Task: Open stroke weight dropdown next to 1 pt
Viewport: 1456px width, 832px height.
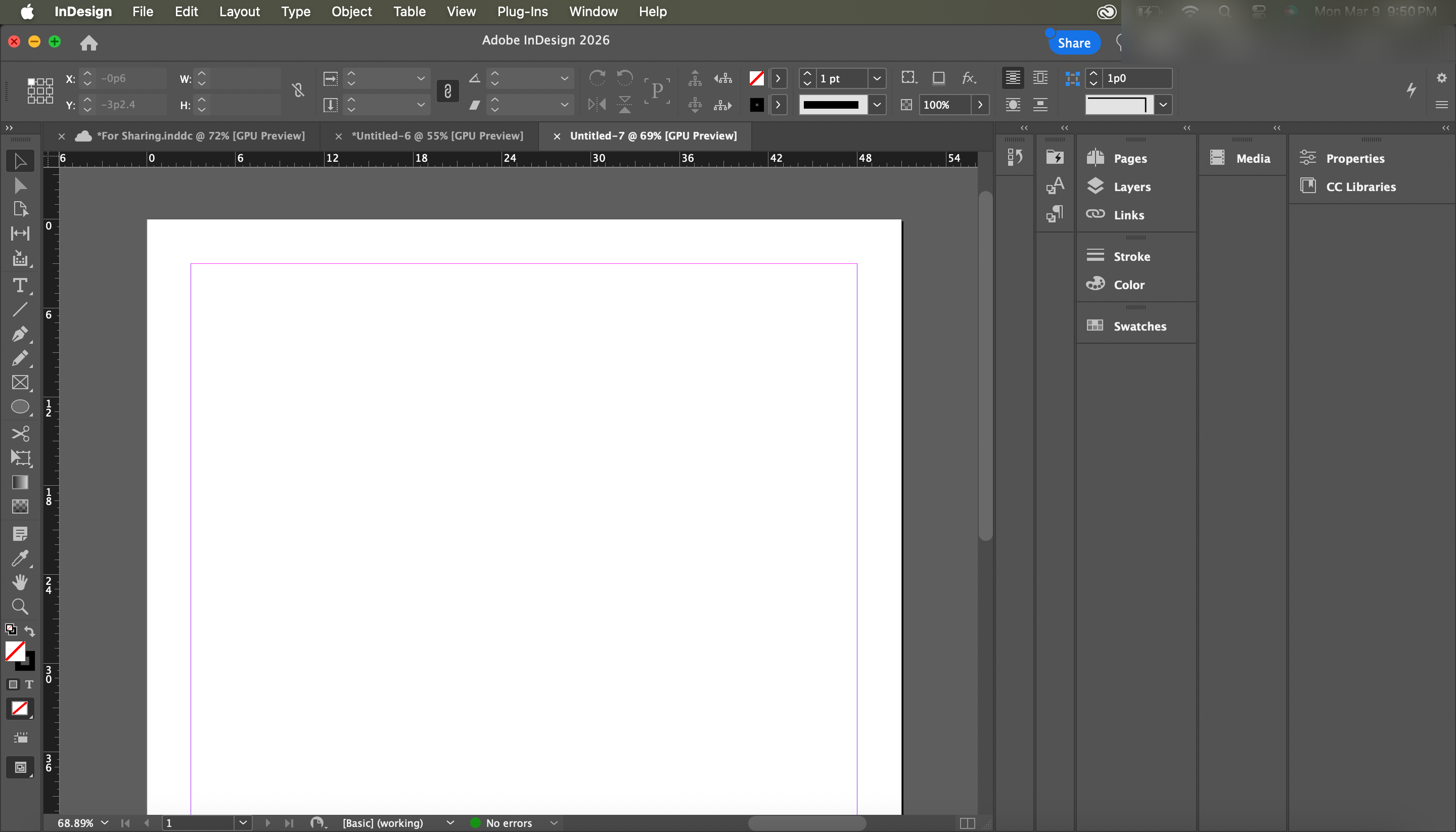Action: tap(877, 78)
